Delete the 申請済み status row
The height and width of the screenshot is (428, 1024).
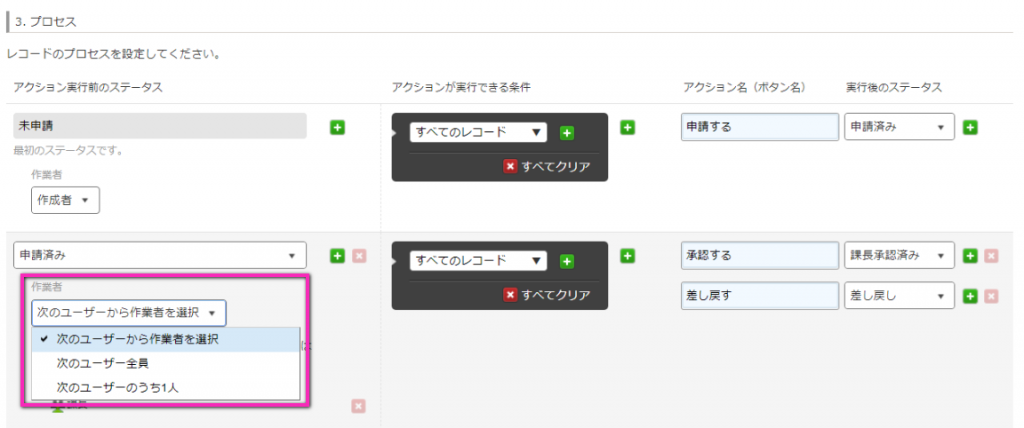point(359,255)
